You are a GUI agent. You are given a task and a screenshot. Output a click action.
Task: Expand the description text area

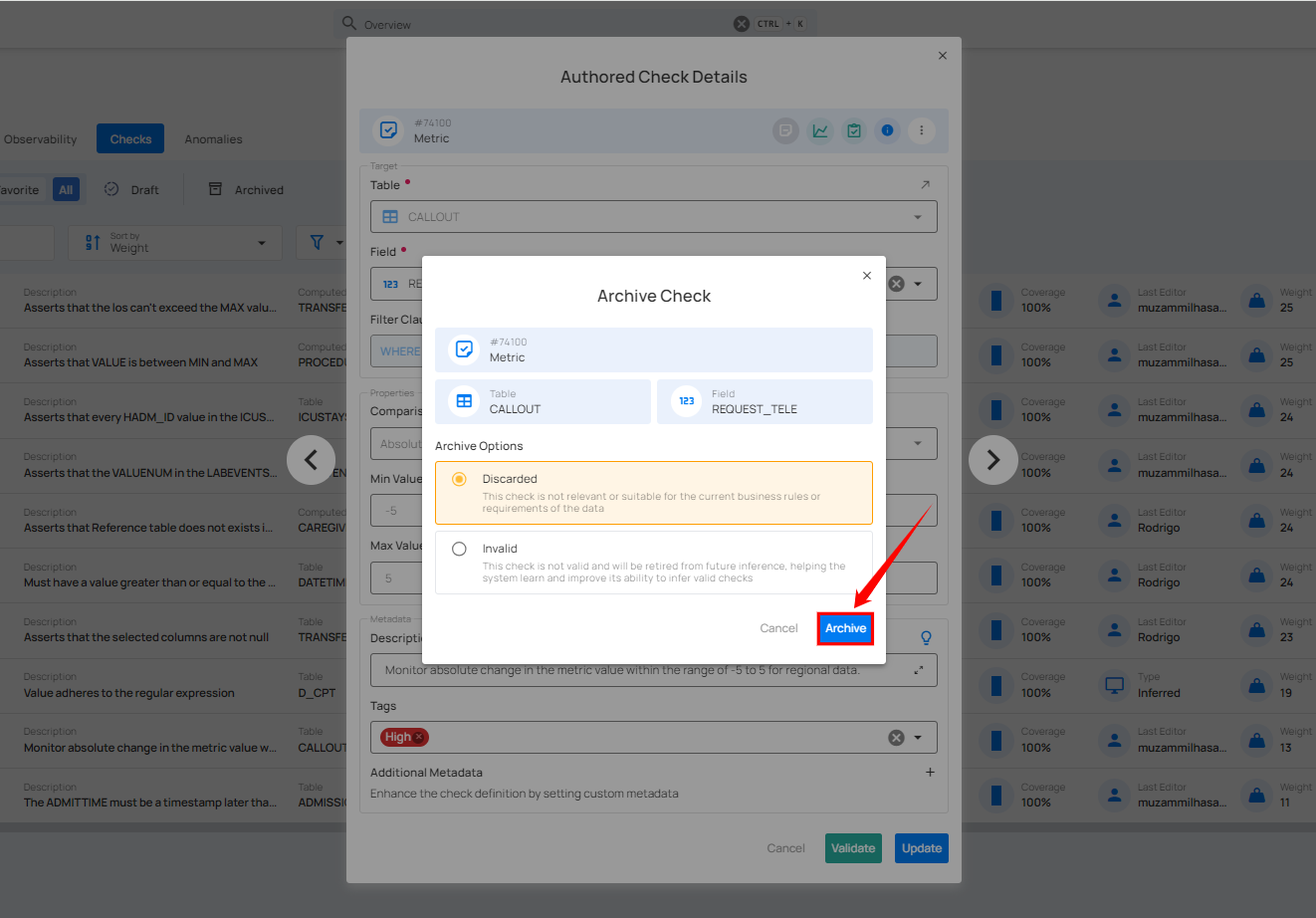pyautogui.click(x=918, y=670)
